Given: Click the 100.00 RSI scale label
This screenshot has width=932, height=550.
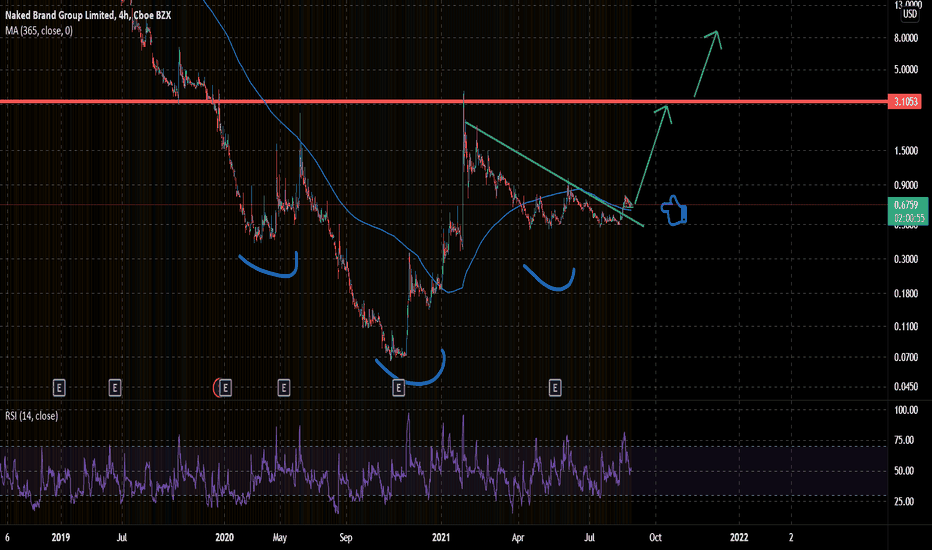Looking at the screenshot, I should pyautogui.click(x=906, y=410).
